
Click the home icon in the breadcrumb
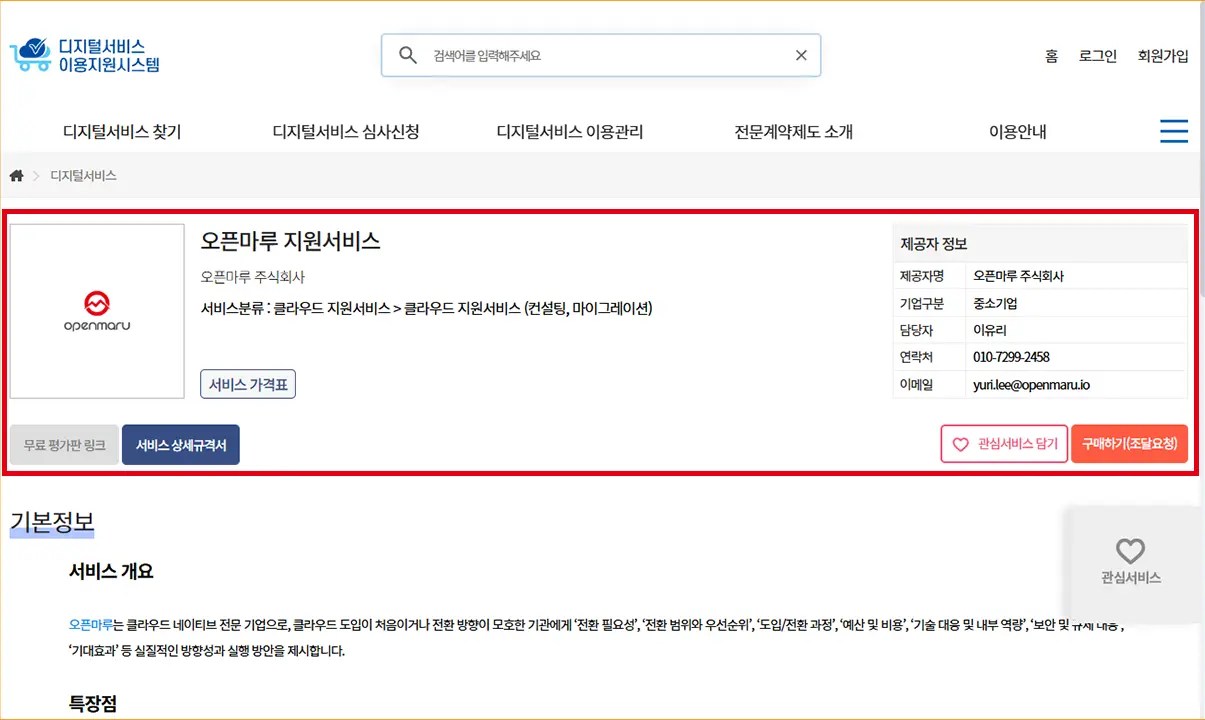(16, 175)
